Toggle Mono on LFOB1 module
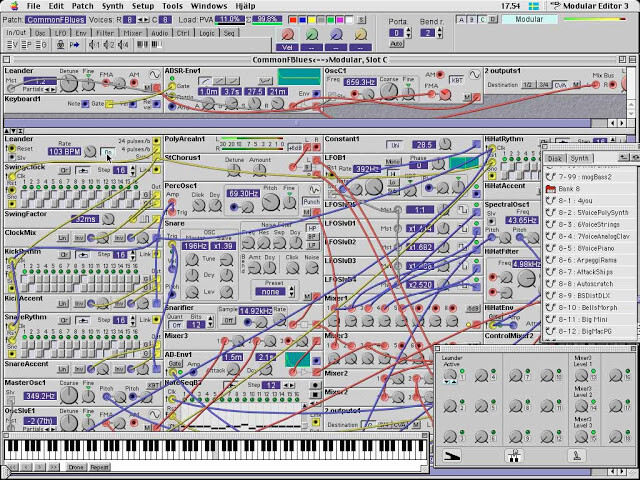 (392, 162)
